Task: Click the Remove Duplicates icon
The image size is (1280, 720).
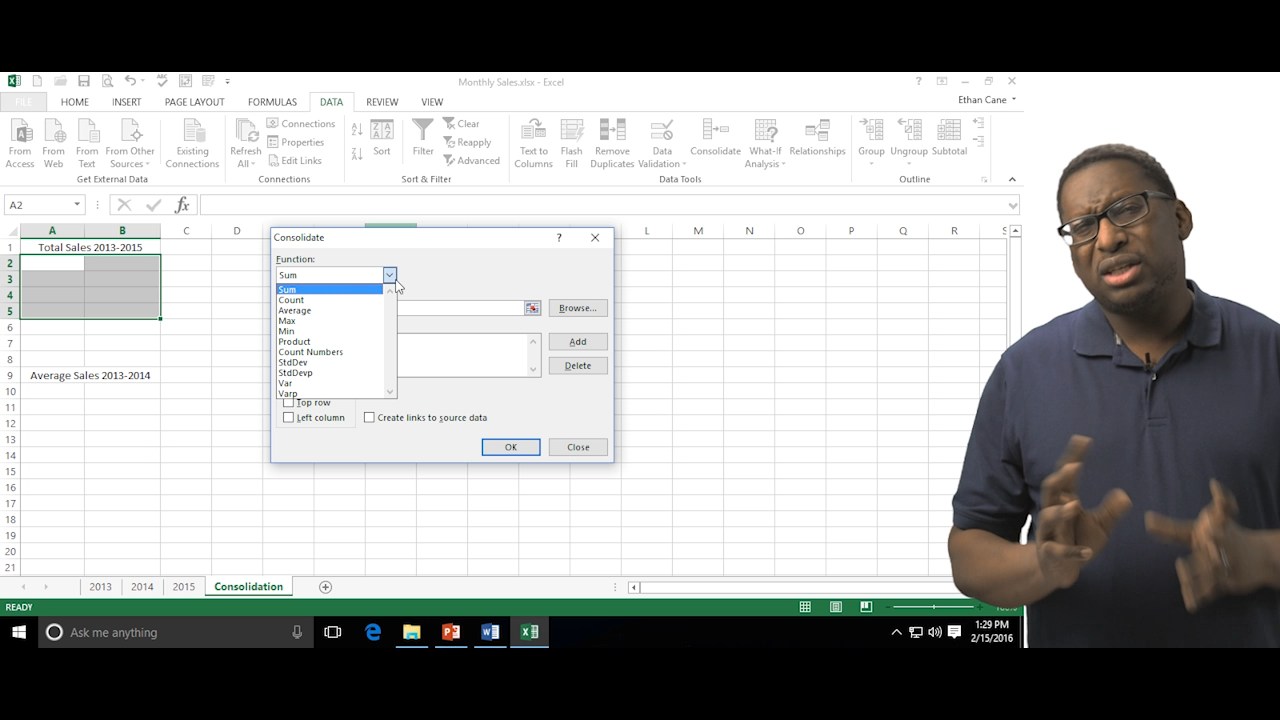Action: coord(612,143)
